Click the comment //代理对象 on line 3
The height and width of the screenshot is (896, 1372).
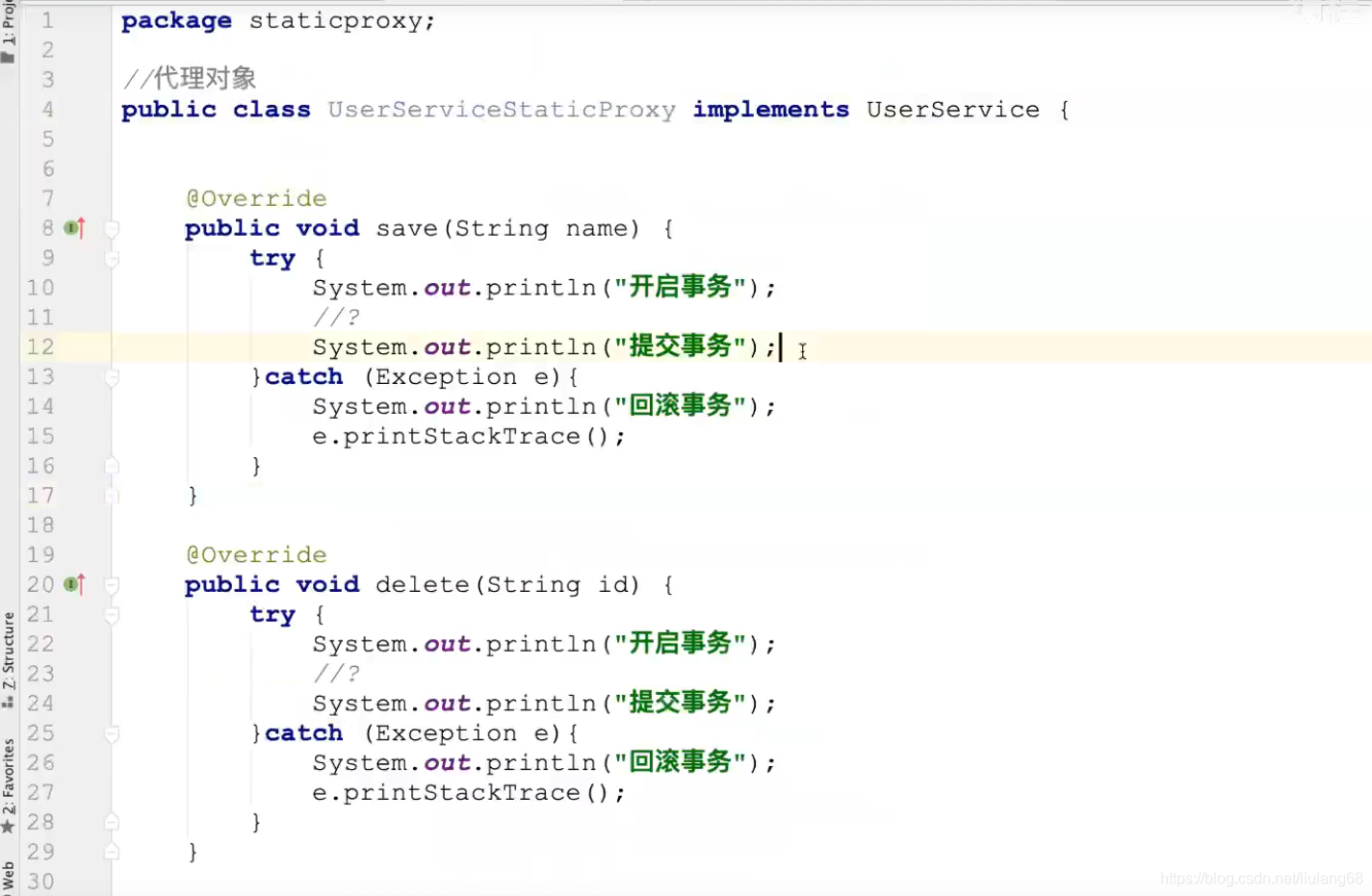[x=190, y=78]
